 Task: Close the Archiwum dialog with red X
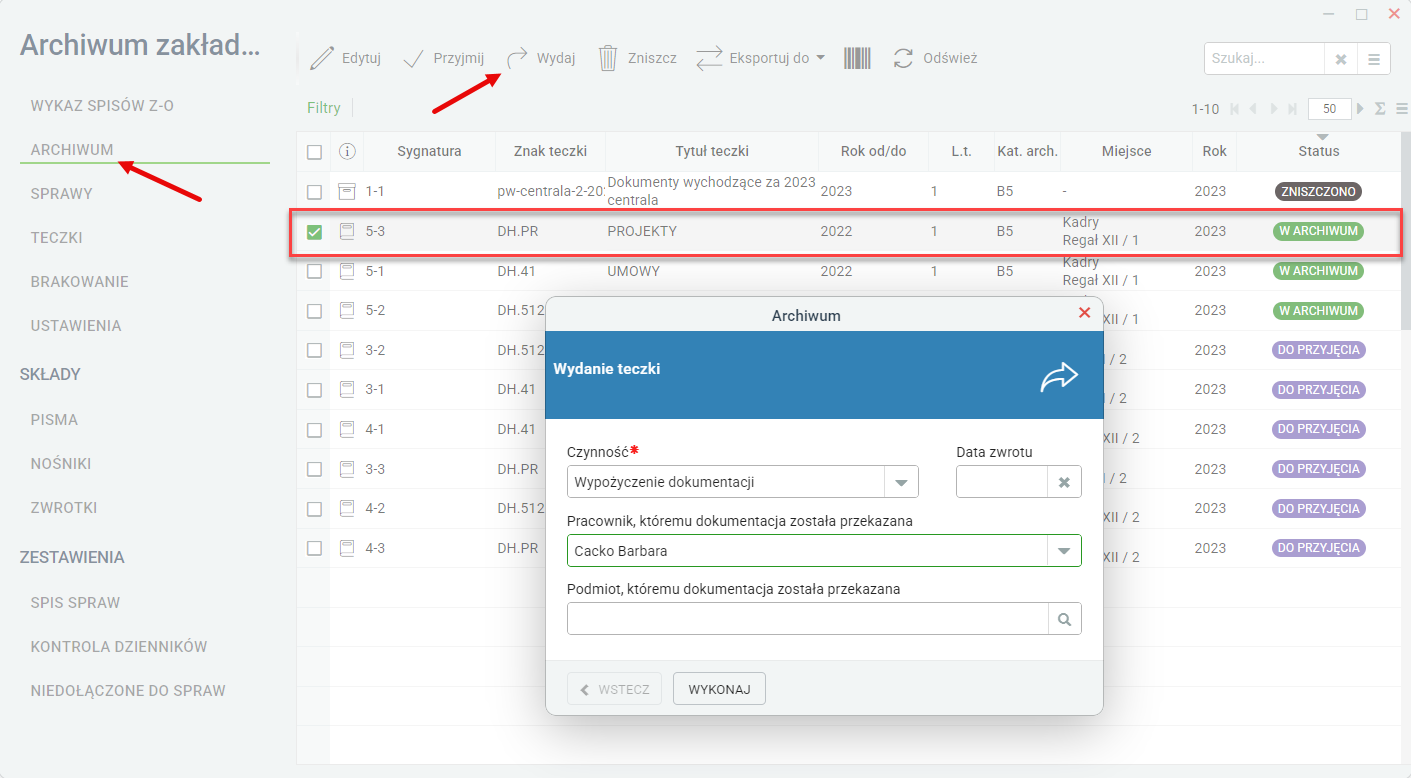[1085, 313]
